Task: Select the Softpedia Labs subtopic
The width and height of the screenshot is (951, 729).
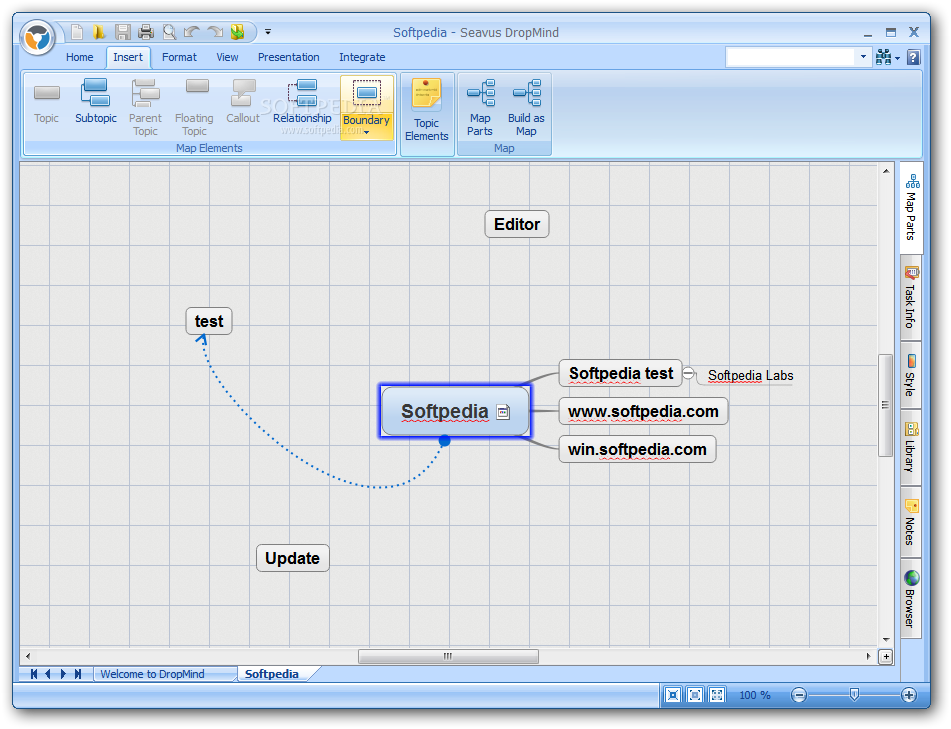Action: point(750,375)
